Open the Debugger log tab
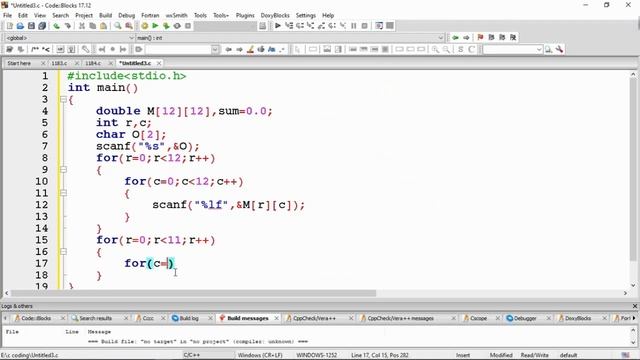Image resolution: width=640 pixels, height=360 pixels. point(524,318)
